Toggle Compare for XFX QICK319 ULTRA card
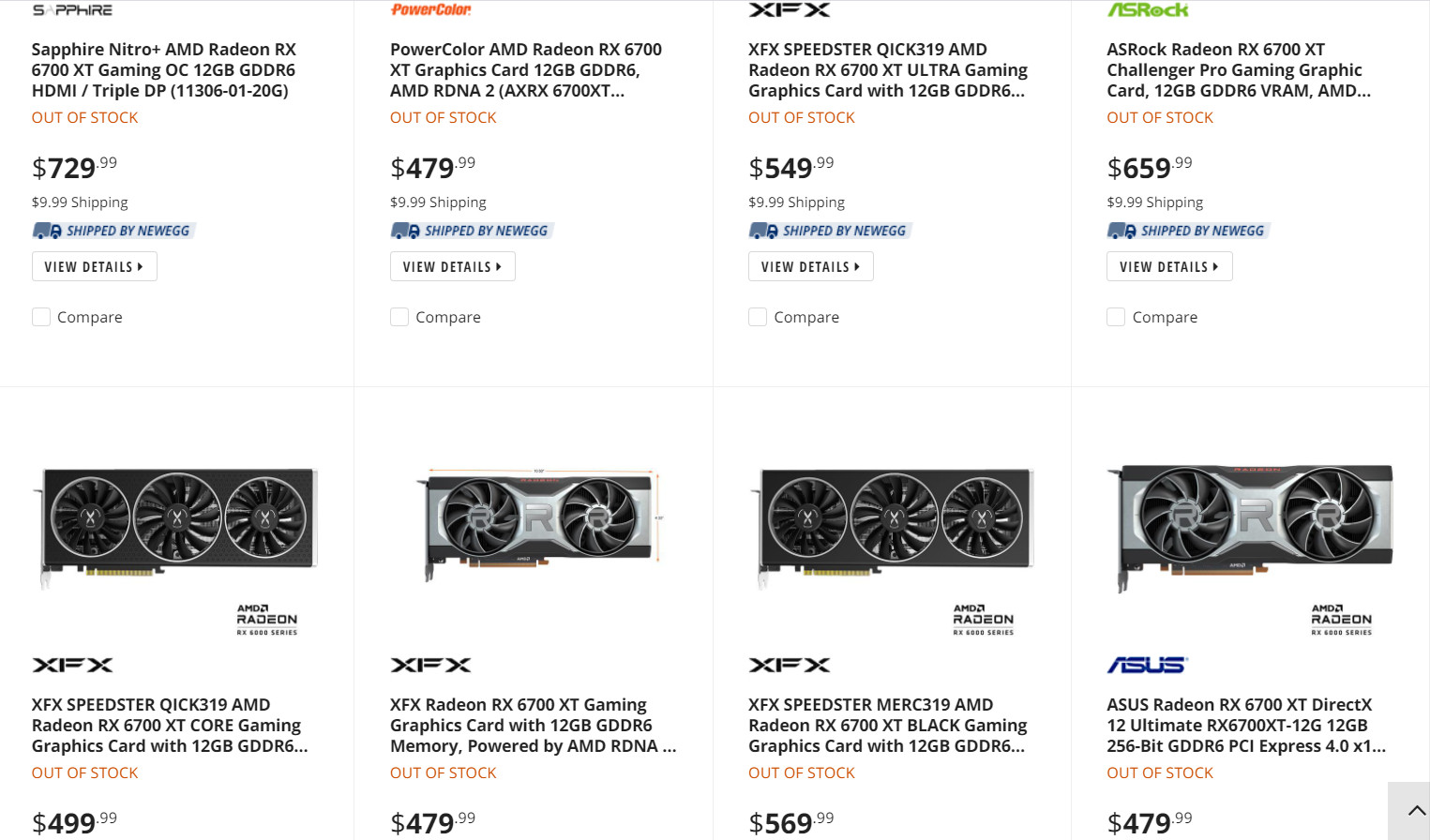Image resolution: width=1430 pixels, height=840 pixels. tap(758, 317)
